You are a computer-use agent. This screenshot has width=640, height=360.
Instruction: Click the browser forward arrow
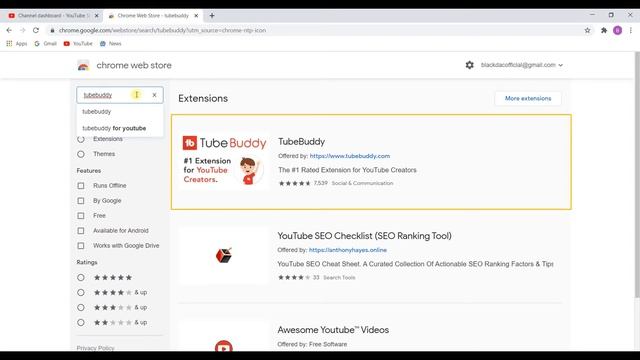(22, 30)
